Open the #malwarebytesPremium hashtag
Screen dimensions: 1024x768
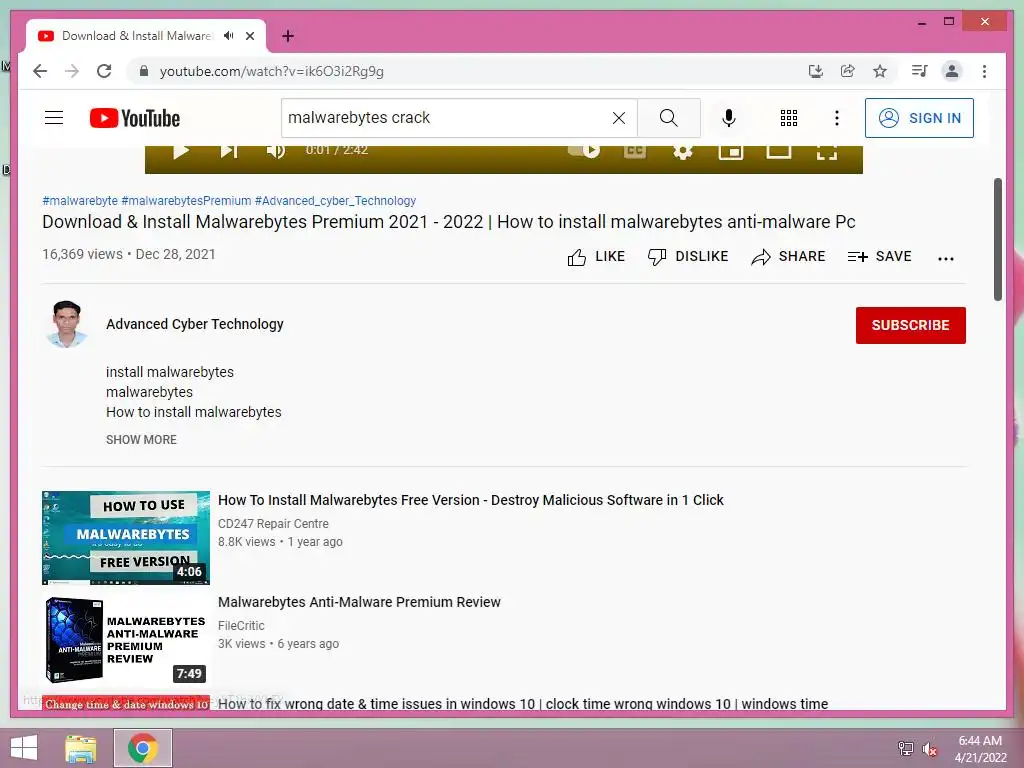click(x=186, y=200)
